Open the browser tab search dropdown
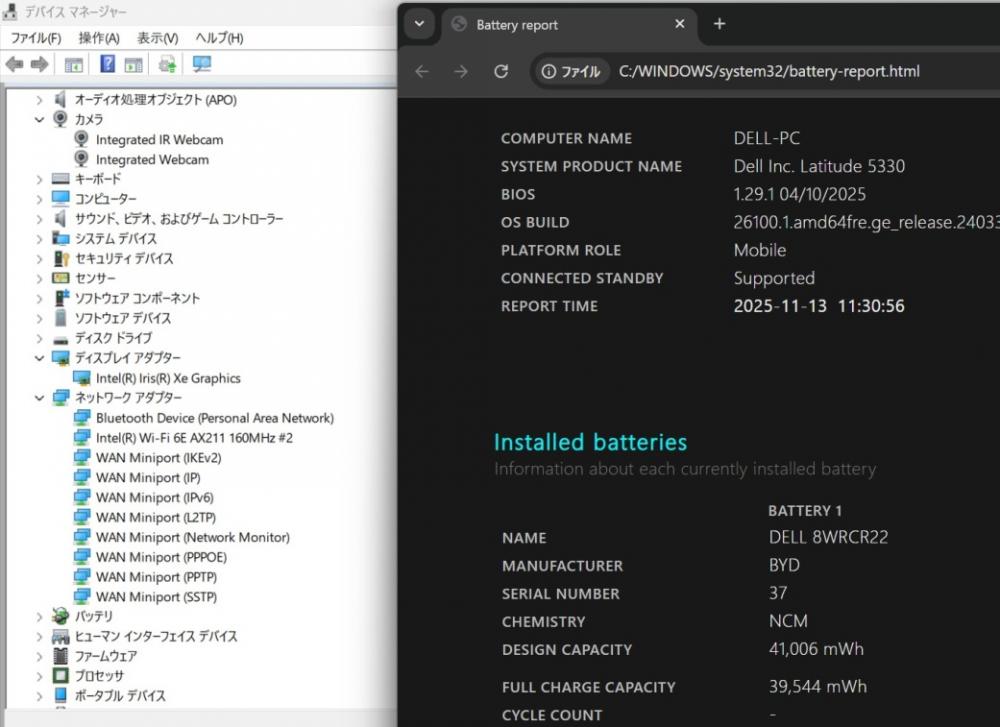This screenshot has width=1000, height=727. (x=419, y=24)
